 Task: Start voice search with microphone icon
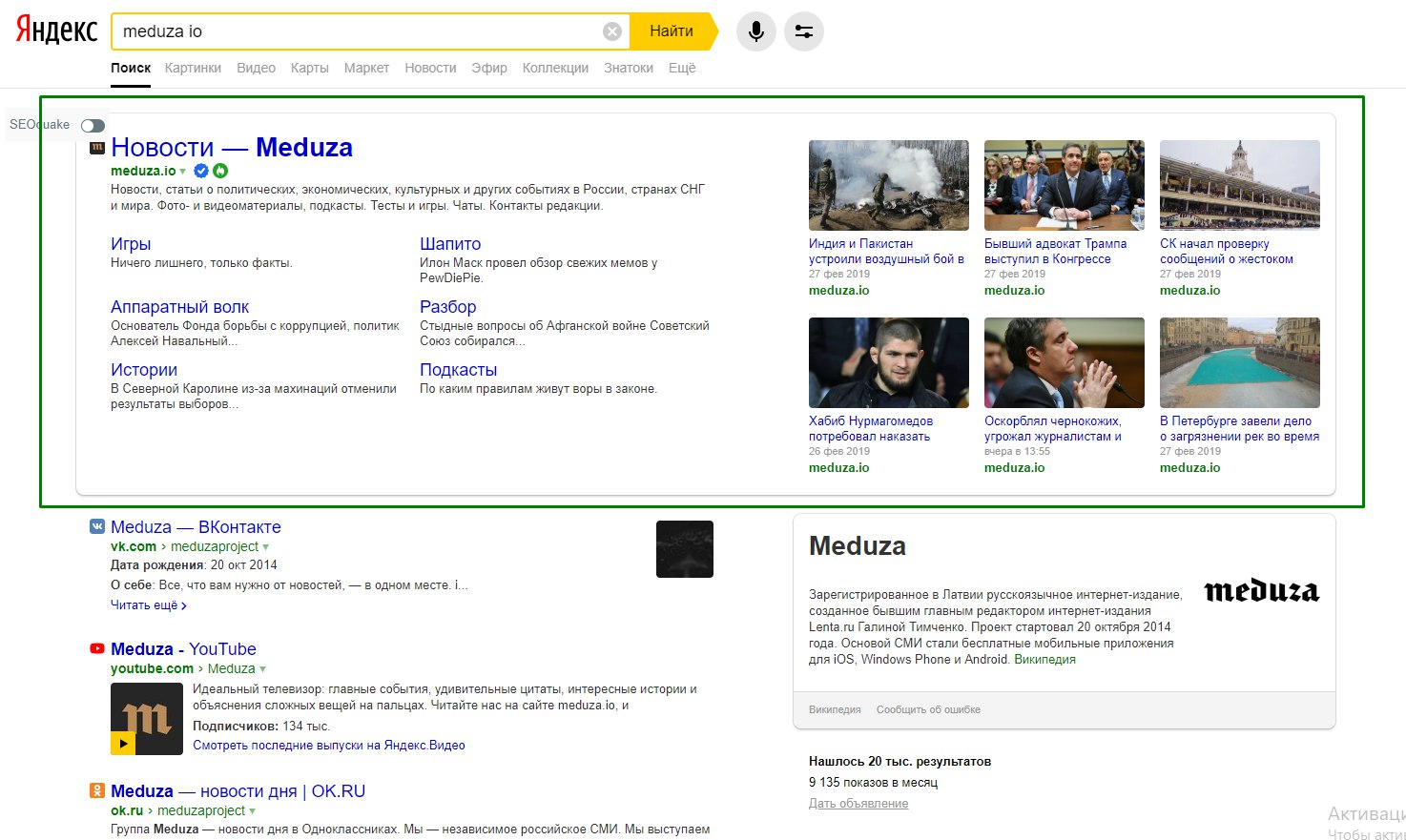click(755, 31)
